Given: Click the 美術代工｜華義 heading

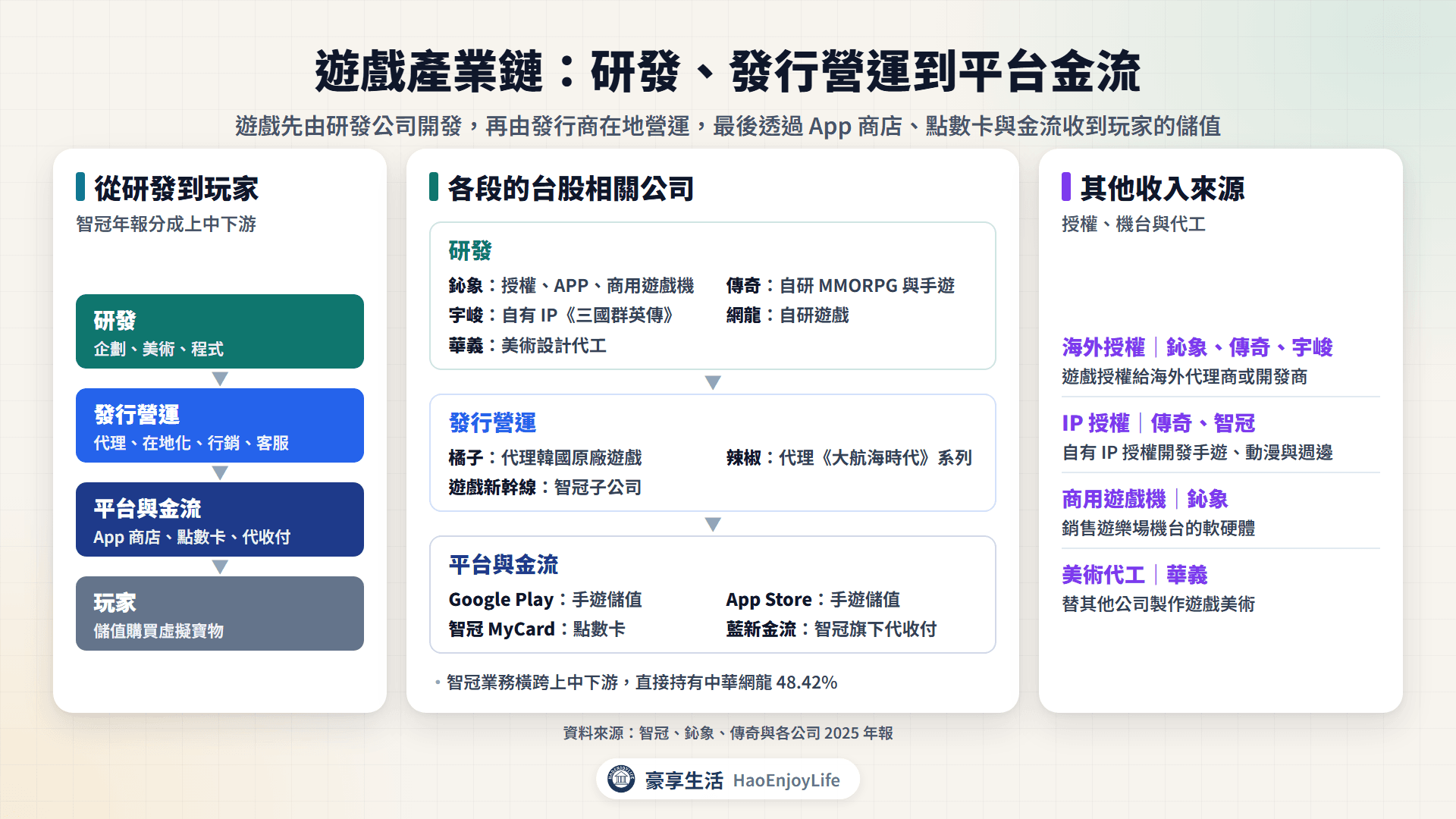Looking at the screenshot, I should [x=1134, y=574].
